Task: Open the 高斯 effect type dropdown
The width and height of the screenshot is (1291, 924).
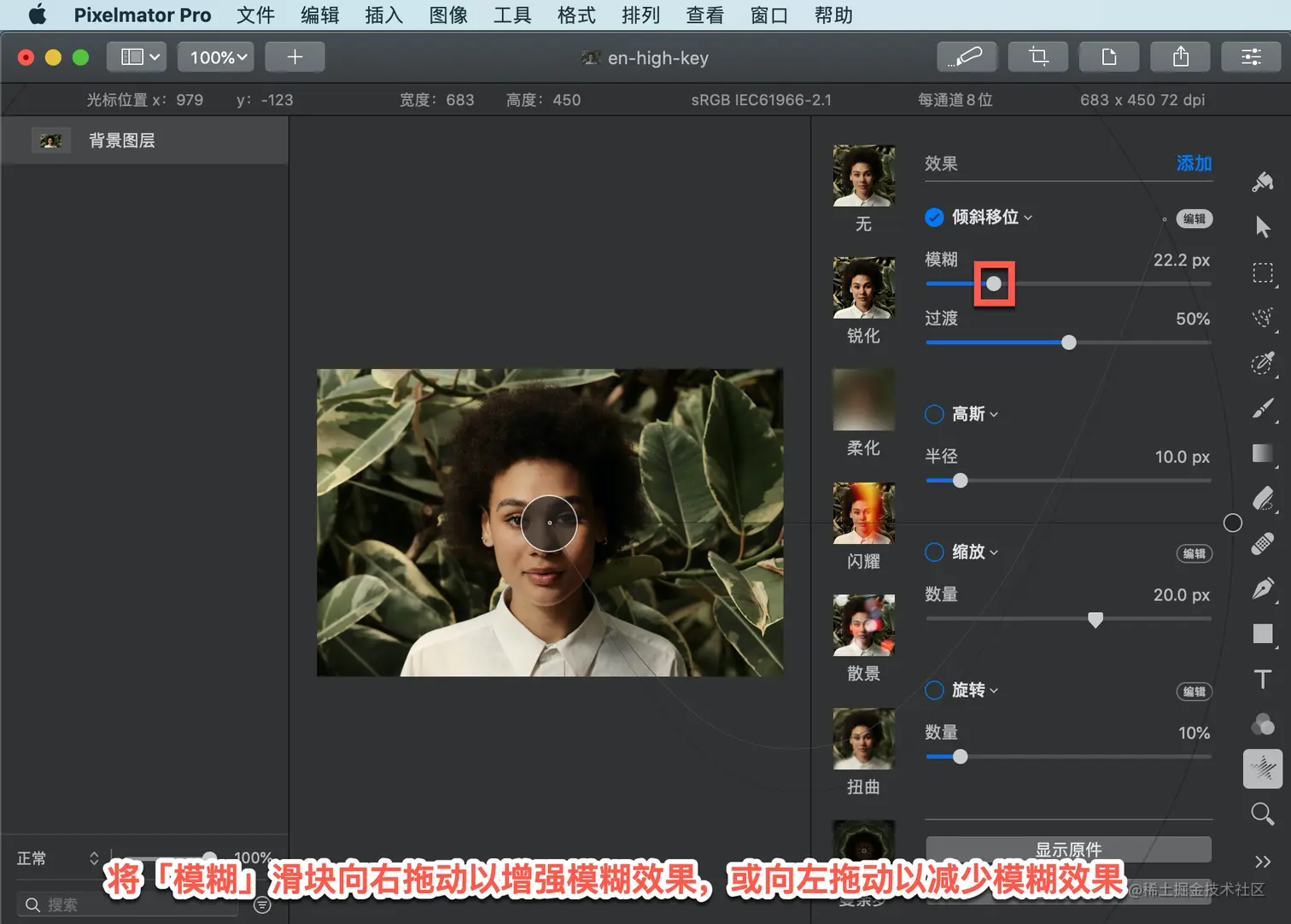Action: coord(975,414)
